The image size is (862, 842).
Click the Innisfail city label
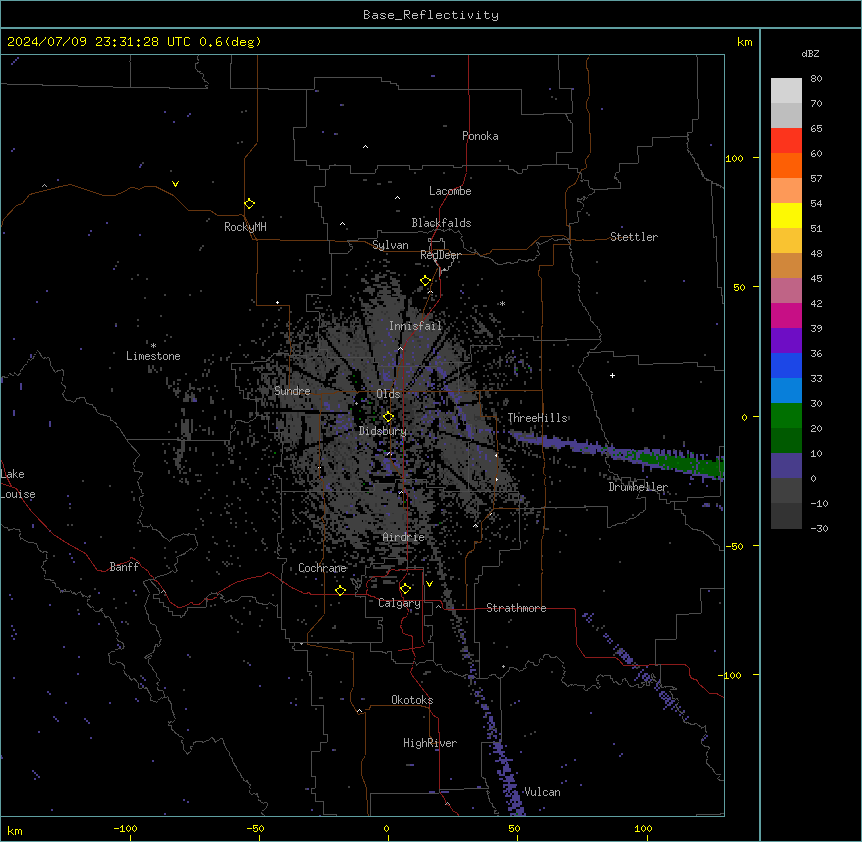coord(416,326)
